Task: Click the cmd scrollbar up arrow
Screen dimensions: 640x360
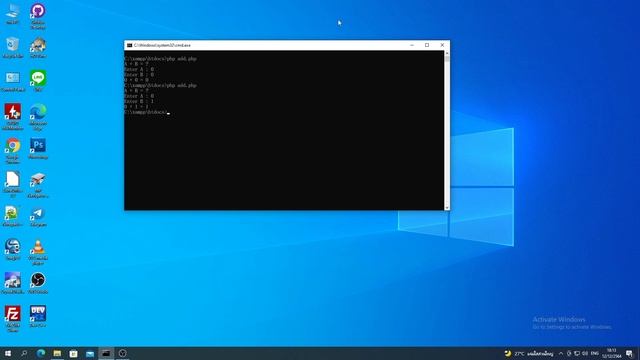Action: 447,53
